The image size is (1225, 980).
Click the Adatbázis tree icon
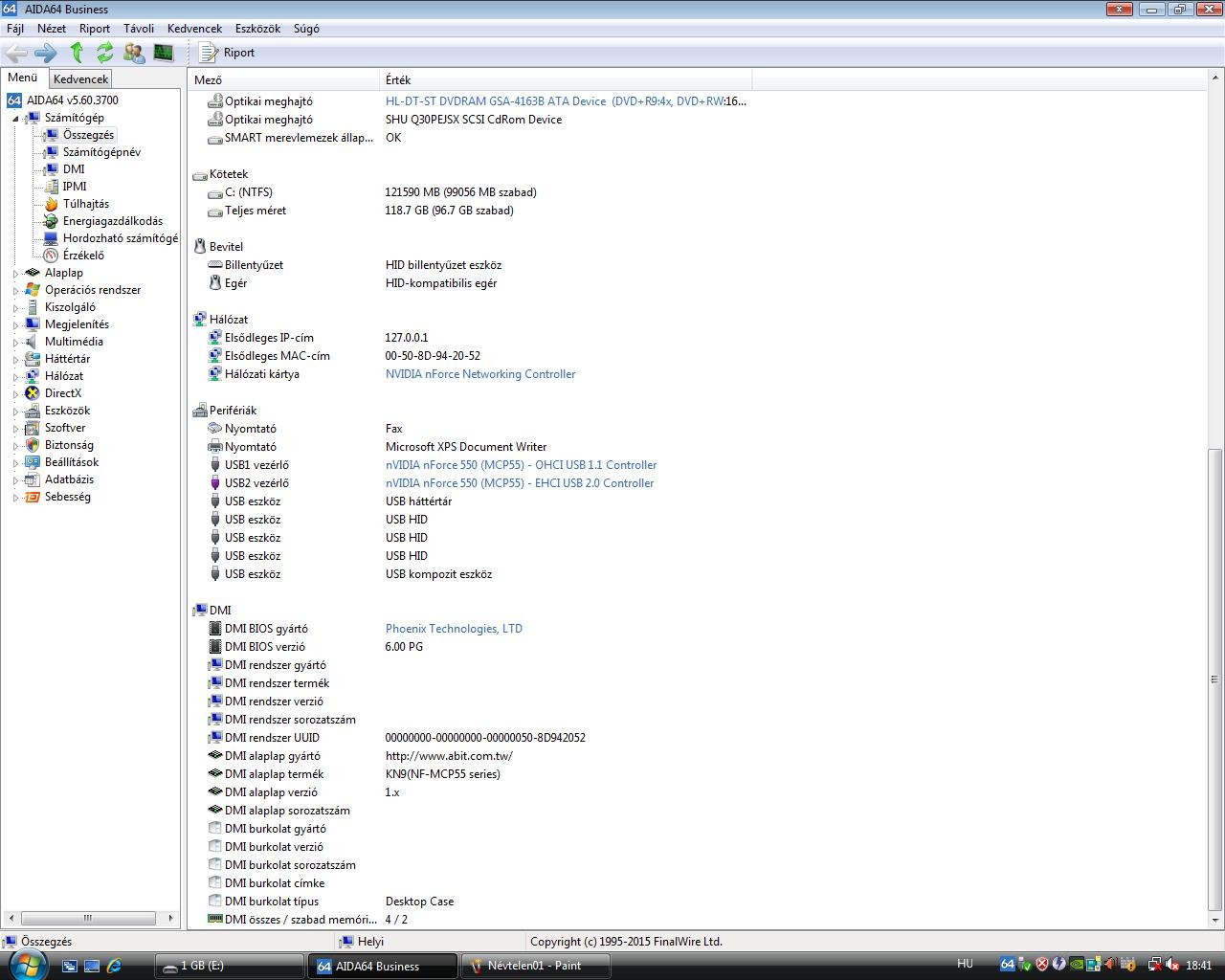coord(33,479)
